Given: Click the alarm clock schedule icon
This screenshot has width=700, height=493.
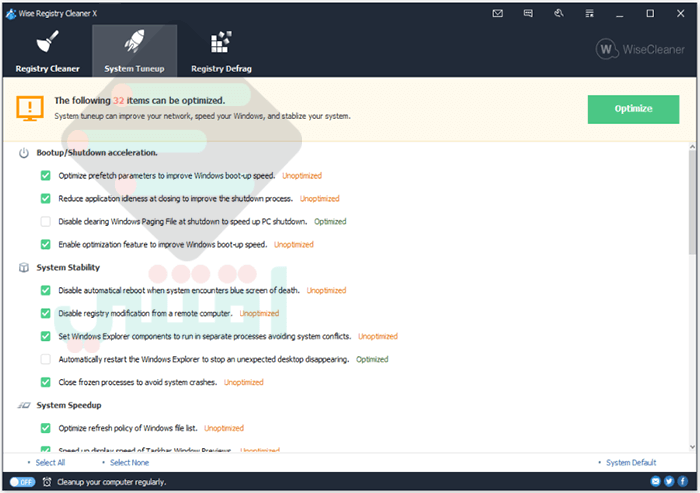Looking at the screenshot, I should (47, 482).
